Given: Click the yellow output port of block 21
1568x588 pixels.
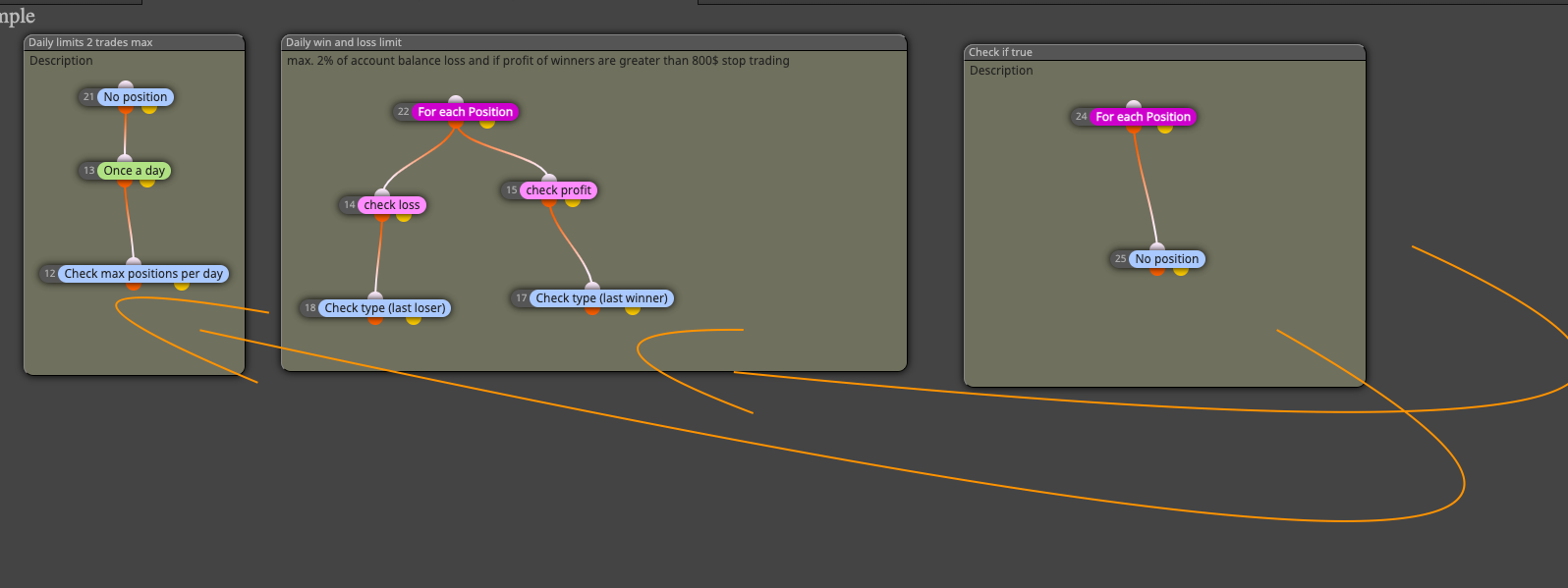Looking at the screenshot, I should [x=149, y=109].
